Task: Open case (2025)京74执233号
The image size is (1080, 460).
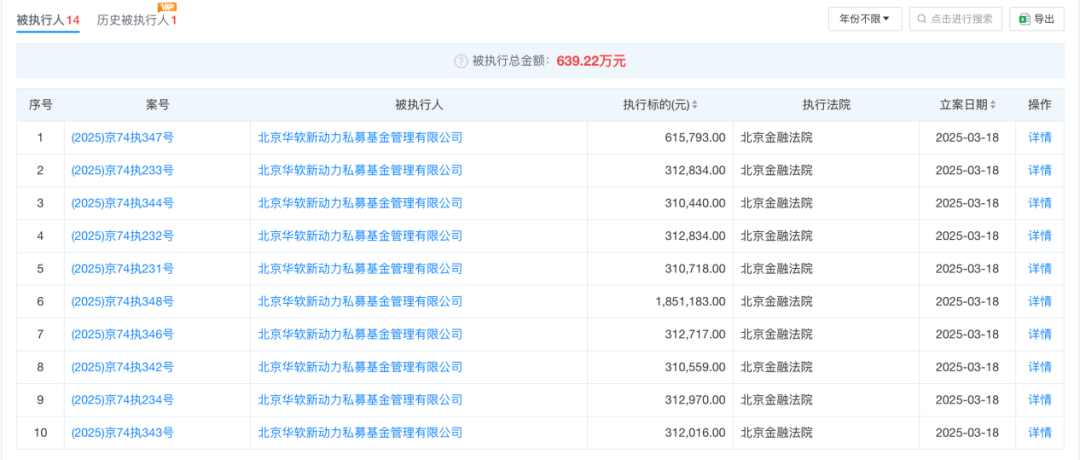Action: tap(123, 170)
